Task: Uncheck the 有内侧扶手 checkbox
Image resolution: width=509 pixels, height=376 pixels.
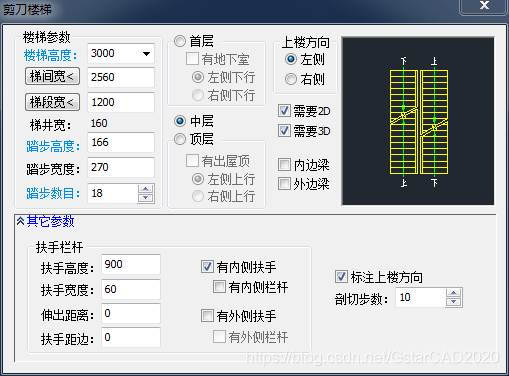Action: (207, 267)
